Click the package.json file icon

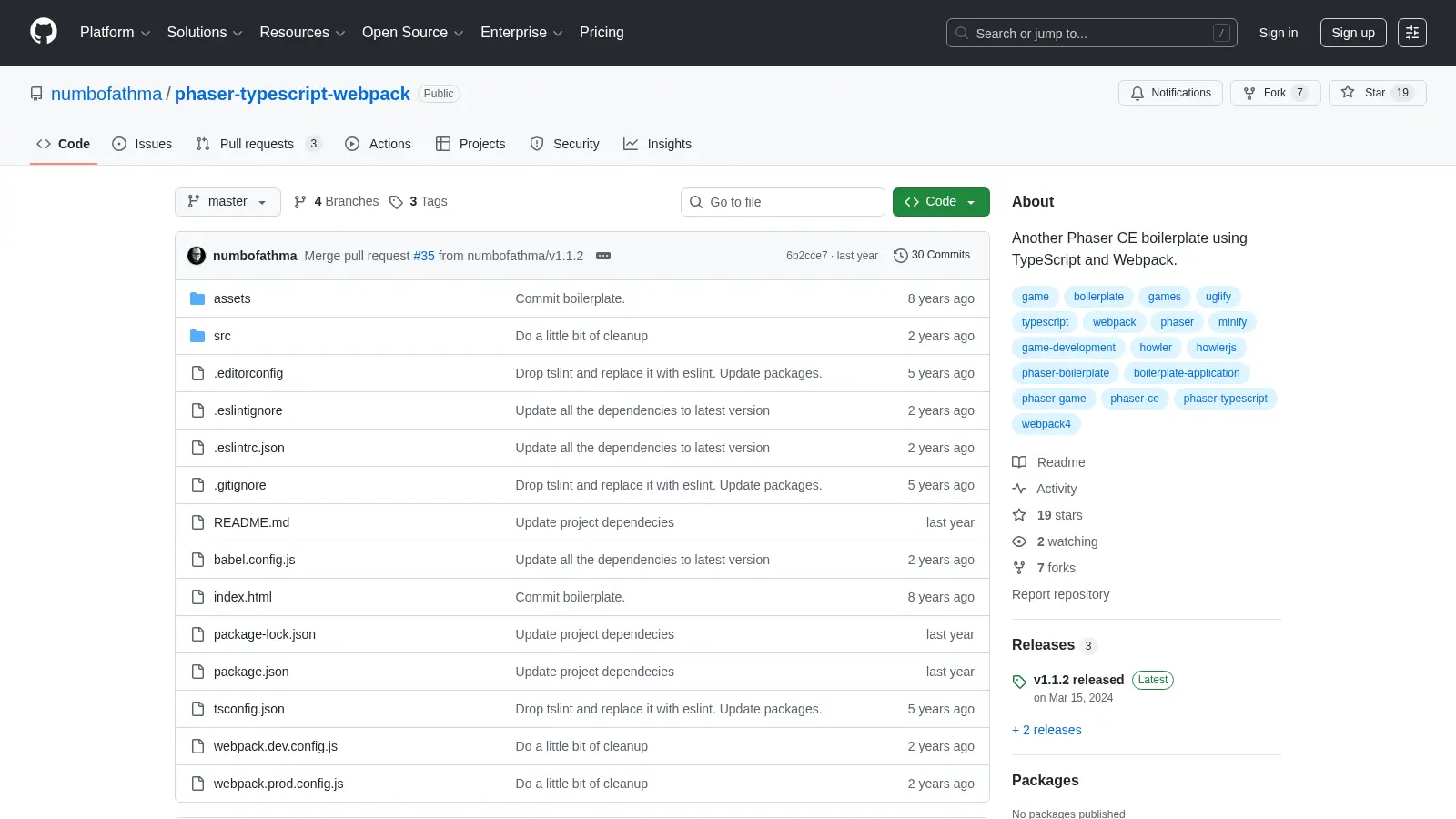click(x=197, y=672)
